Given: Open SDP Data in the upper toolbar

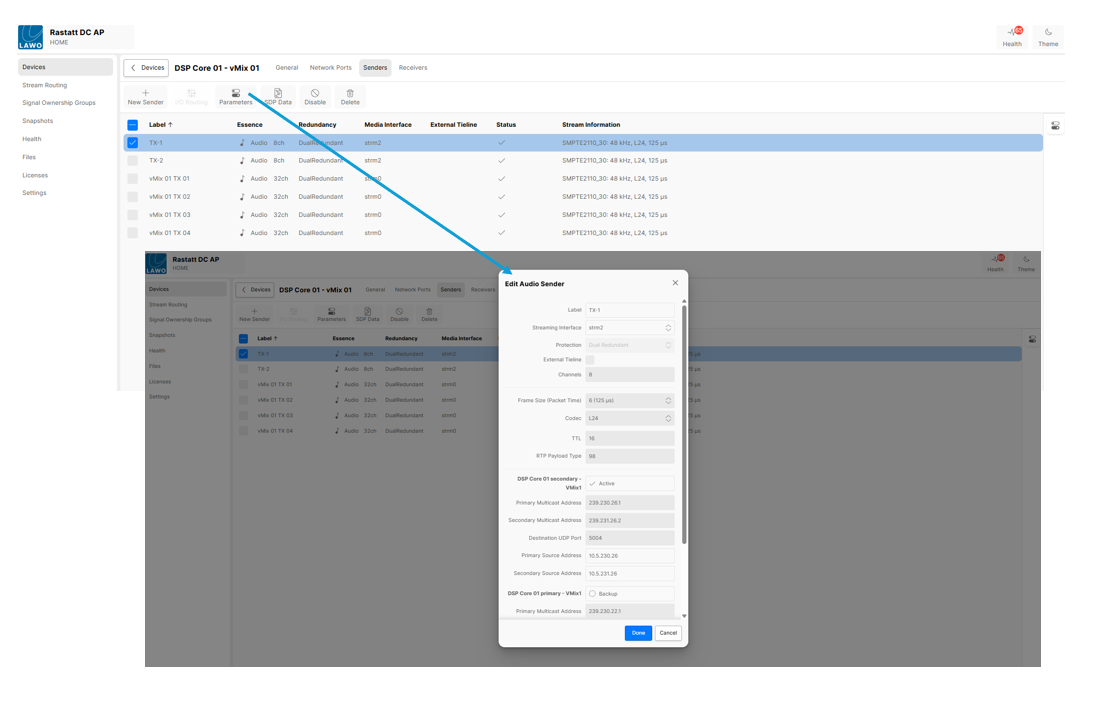Looking at the screenshot, I should point(278,94).
